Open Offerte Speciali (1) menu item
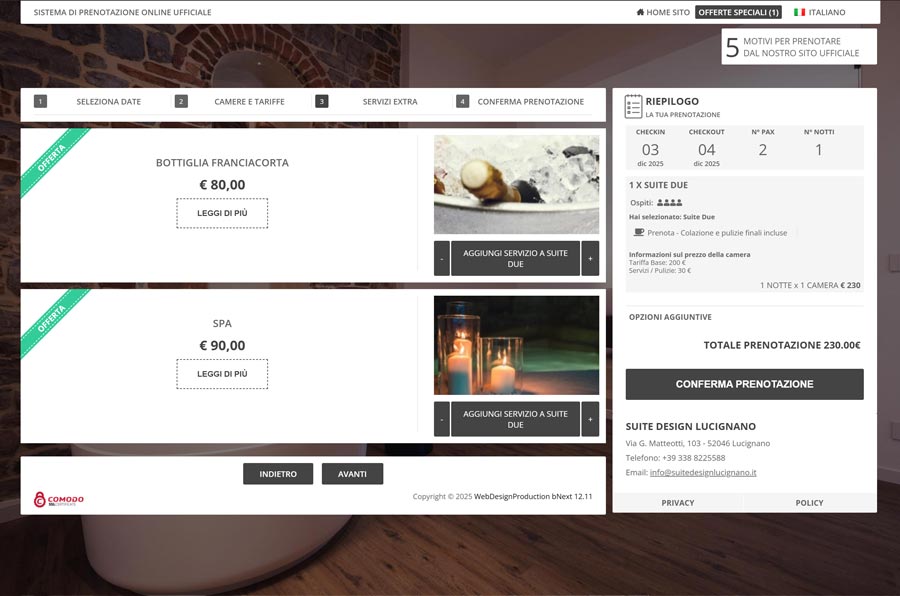The image size is (900, 596). 738,13
